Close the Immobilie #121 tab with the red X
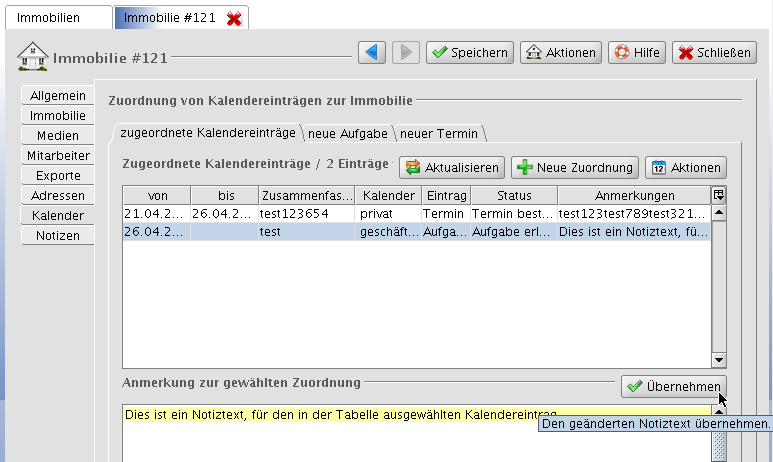Screen dimensions: 773x462 pos(234,19)
